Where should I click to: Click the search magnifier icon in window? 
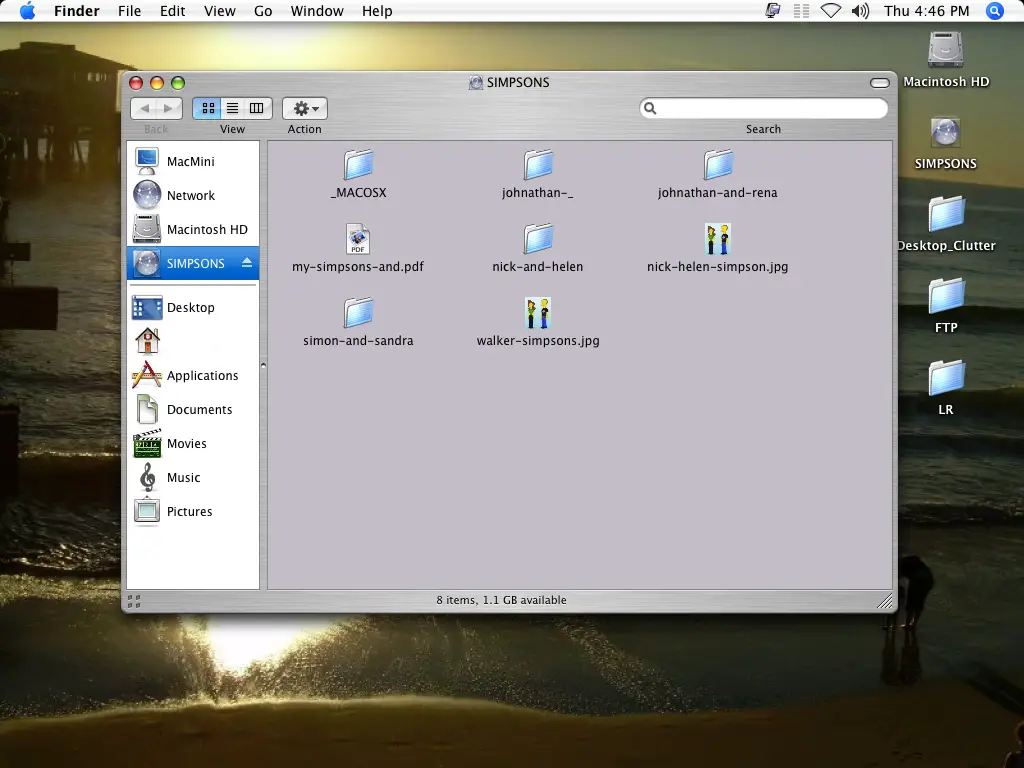click(650, 108)
